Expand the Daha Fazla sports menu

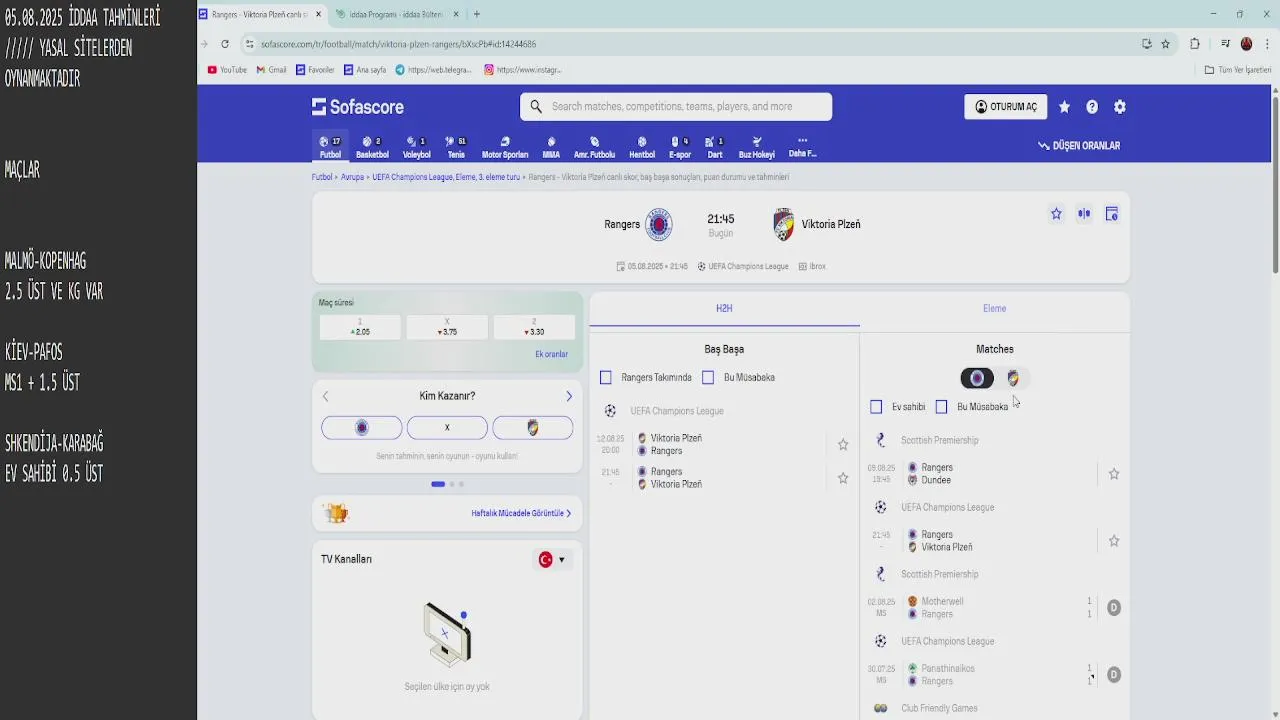click(802, 147)
